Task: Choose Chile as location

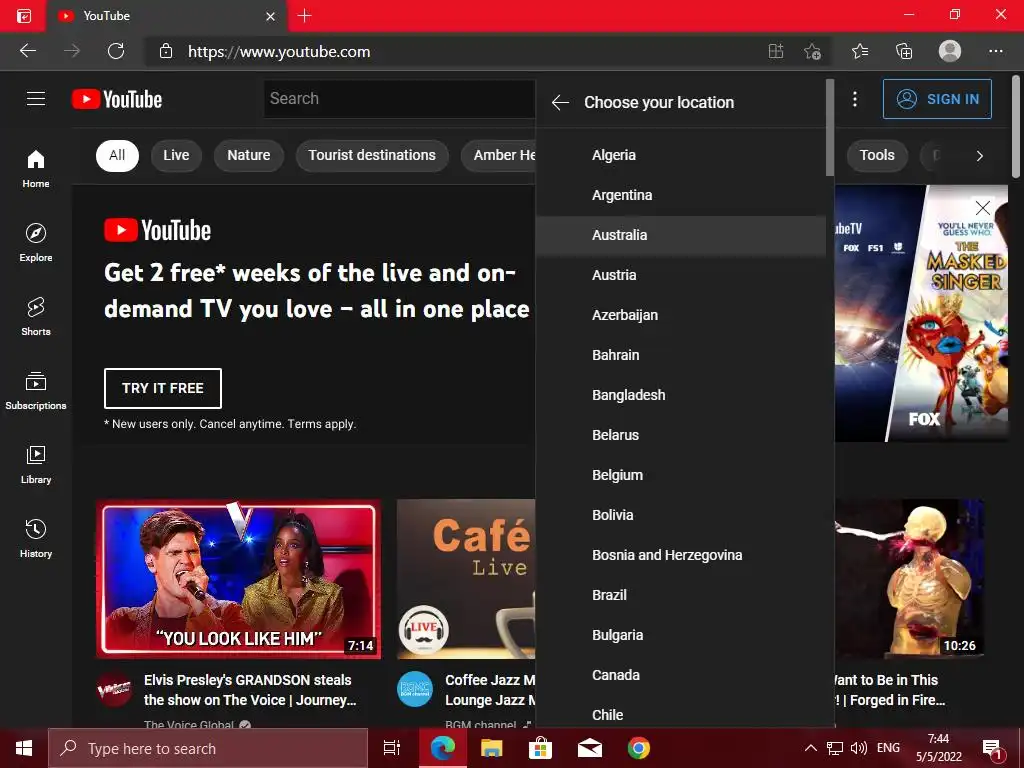Action: [680, 714]
